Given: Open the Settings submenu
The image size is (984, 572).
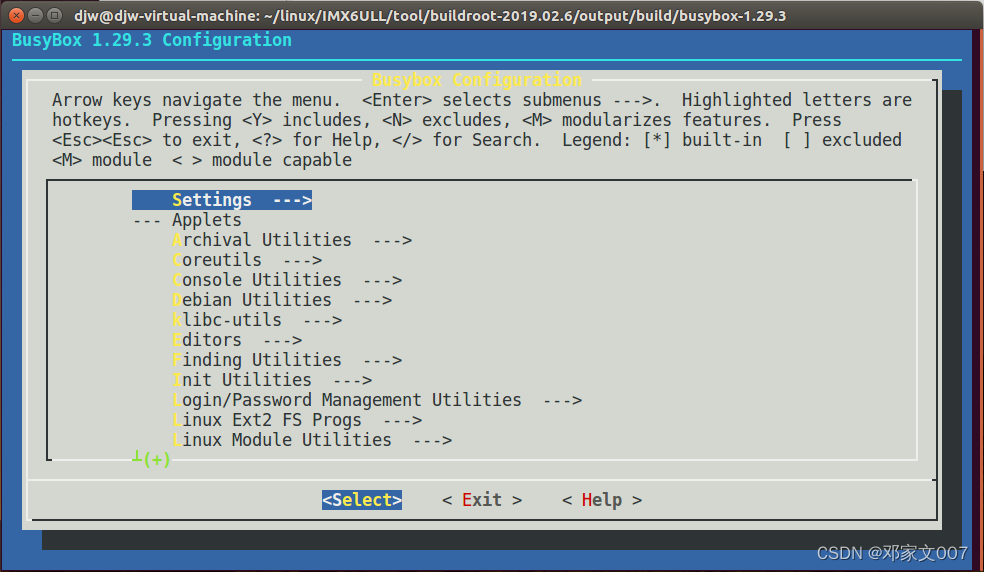Looking at the screenshot, I should [222, 200].
